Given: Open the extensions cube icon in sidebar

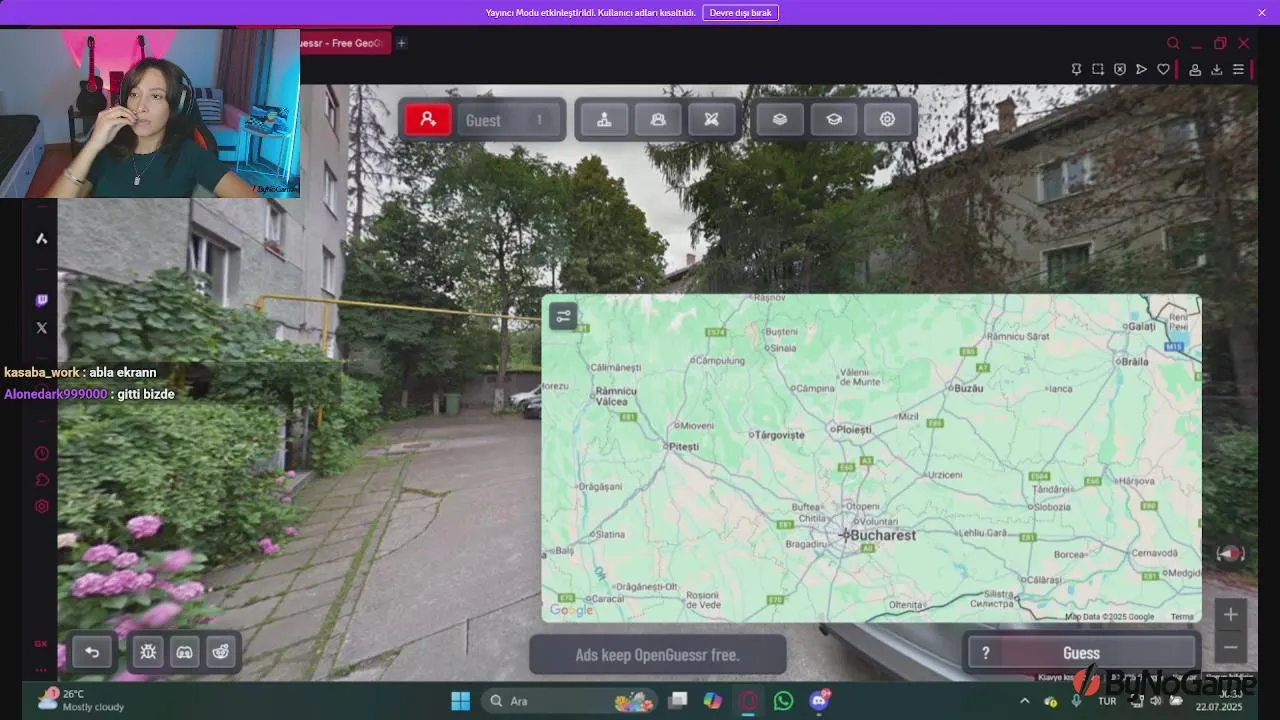Looking at the screenshot, I should (42, 480).
